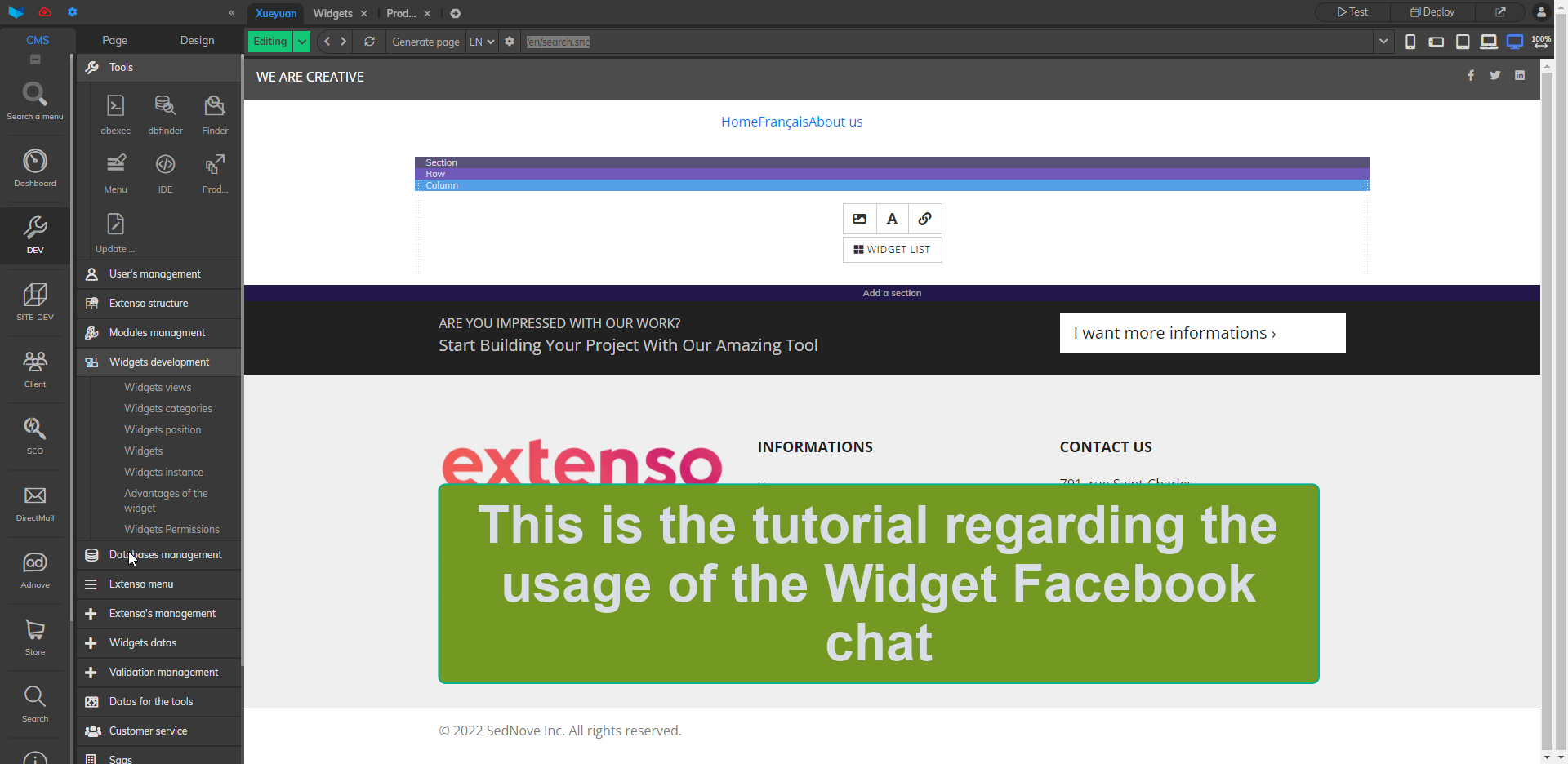Open the Adnove sidebar section

pyautogui.click(x=35, y=570)
